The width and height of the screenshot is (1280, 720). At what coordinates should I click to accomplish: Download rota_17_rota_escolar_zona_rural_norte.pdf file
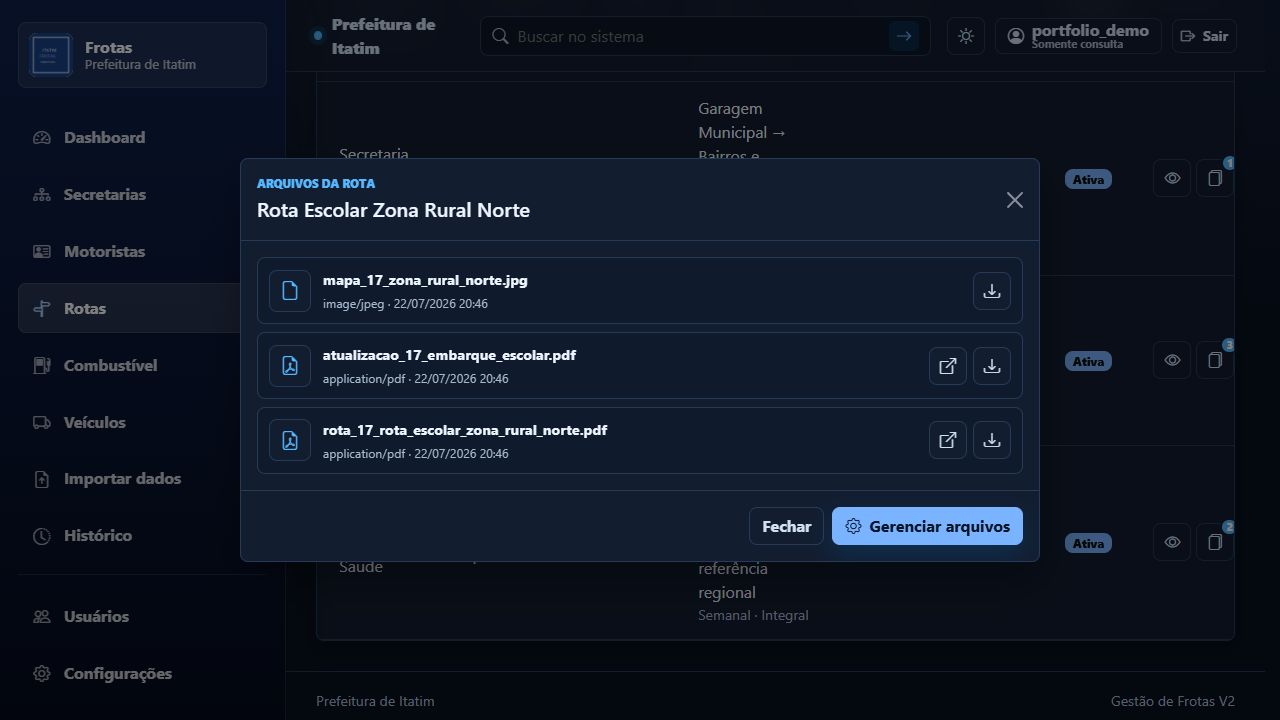(992, 440)
